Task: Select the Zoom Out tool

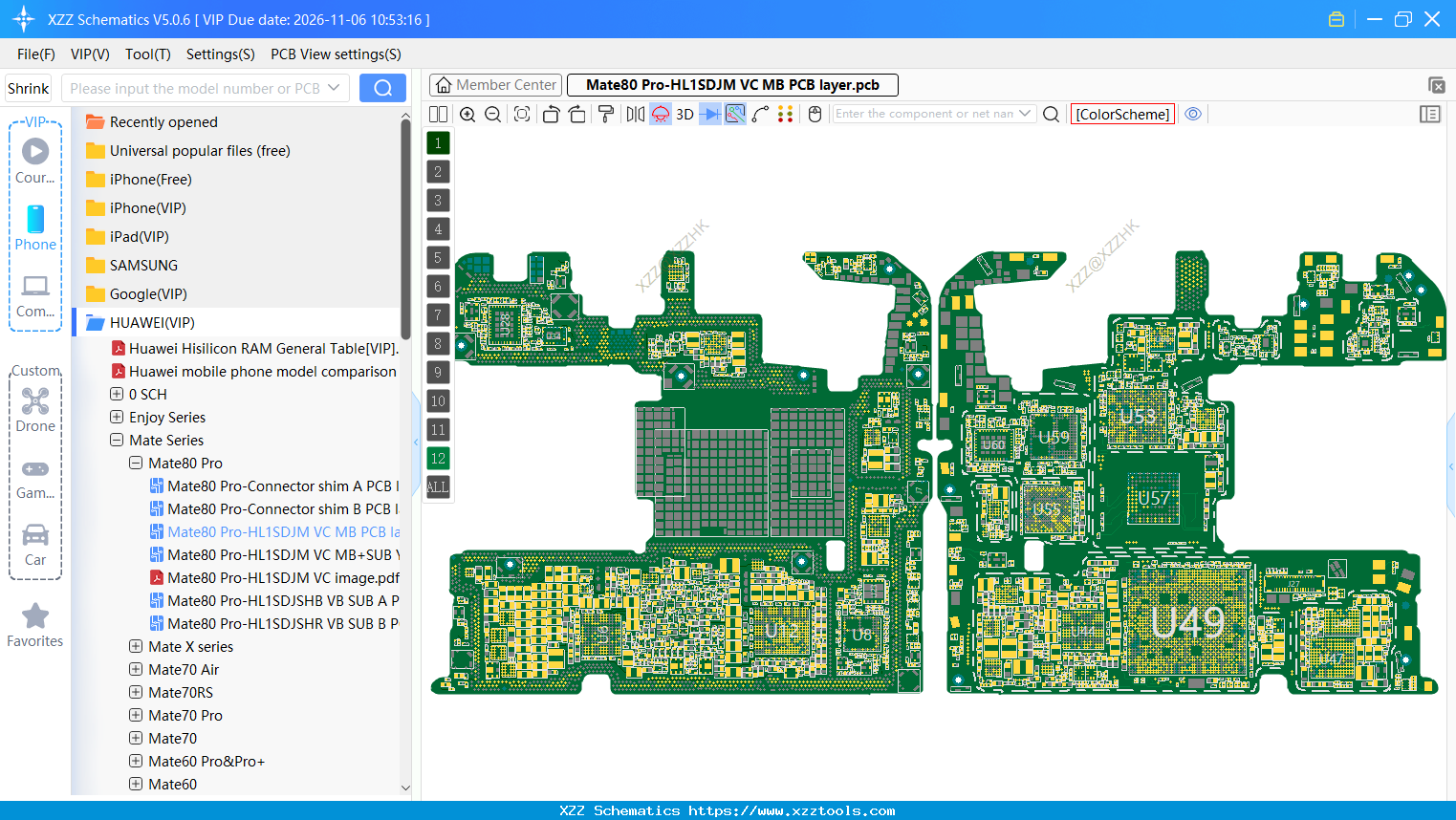Action: 491,114
